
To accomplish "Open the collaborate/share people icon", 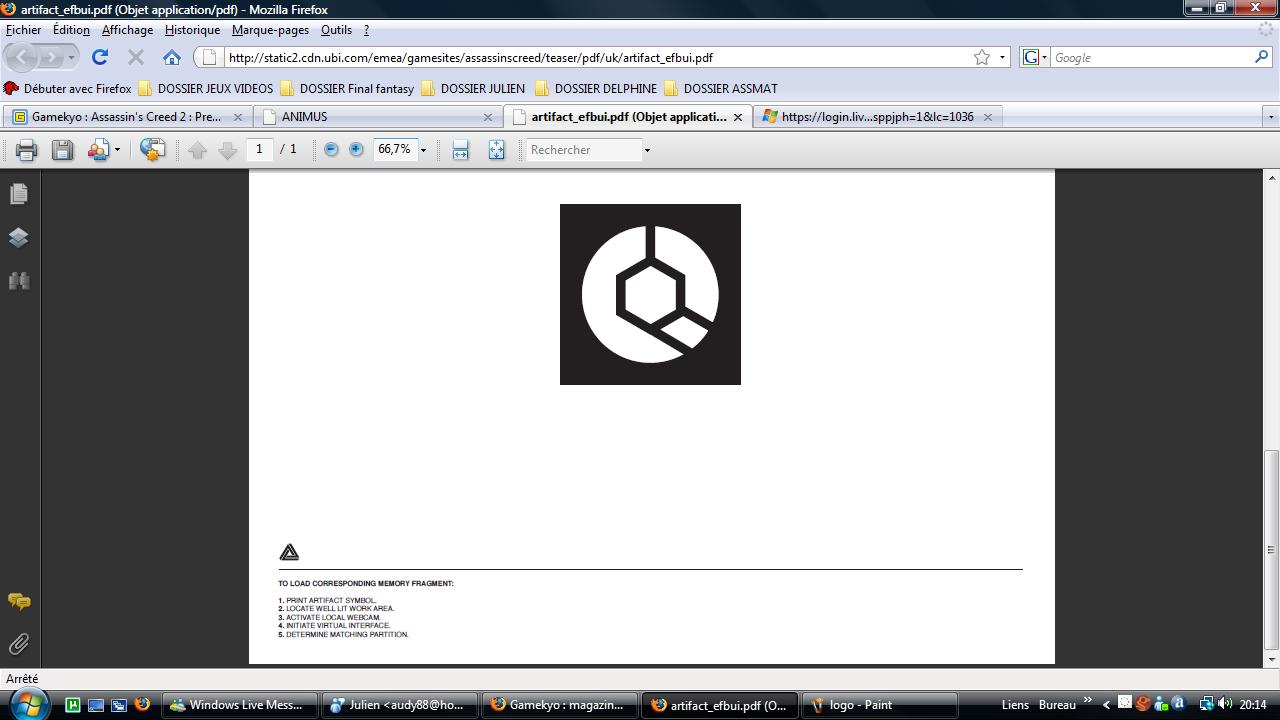I will click(98, 150).
